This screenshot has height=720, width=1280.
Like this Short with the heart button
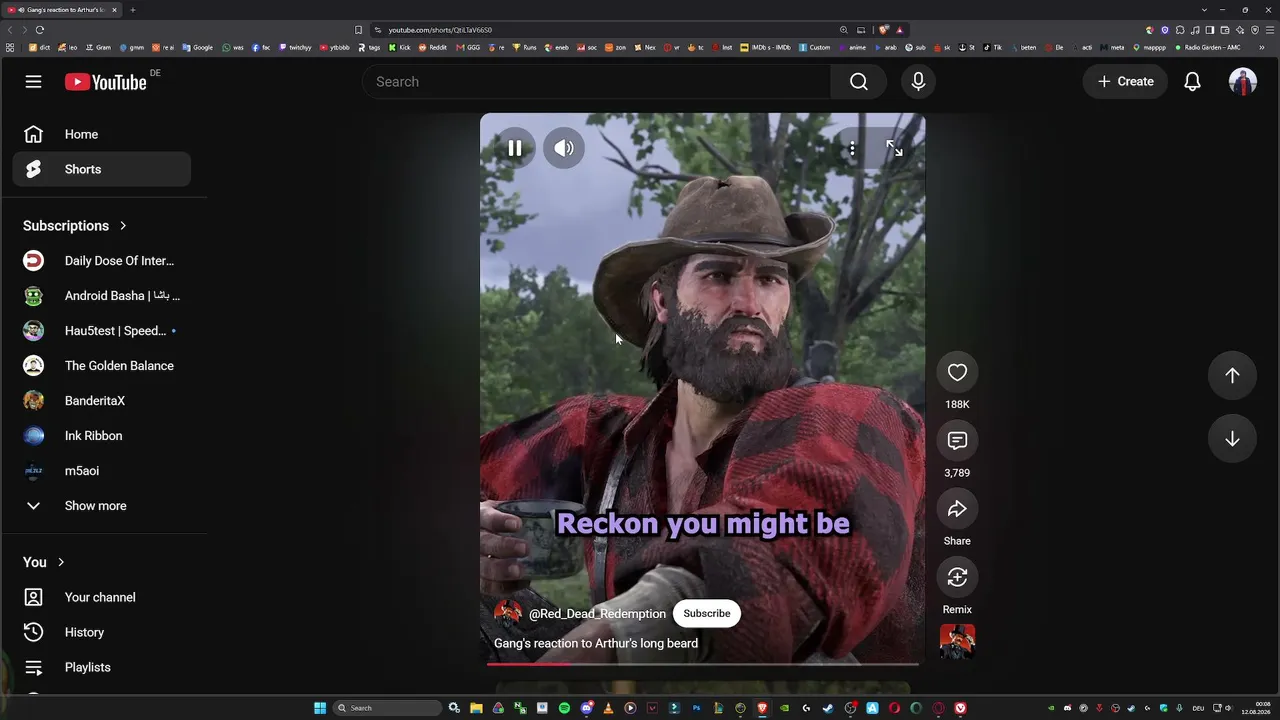(x=957, y=372)
